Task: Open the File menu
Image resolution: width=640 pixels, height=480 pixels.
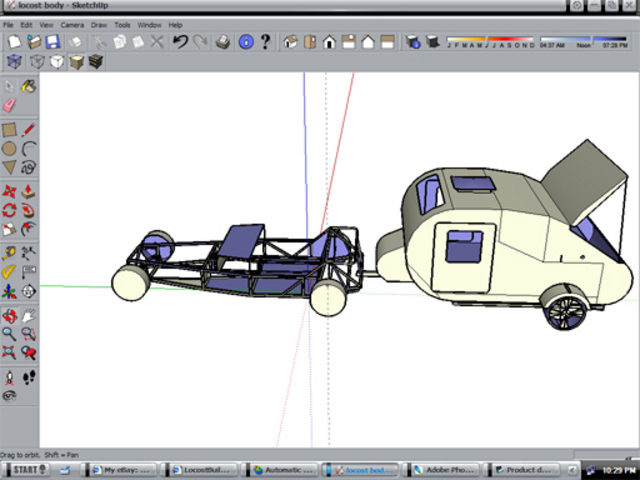Action: (8, 25)
